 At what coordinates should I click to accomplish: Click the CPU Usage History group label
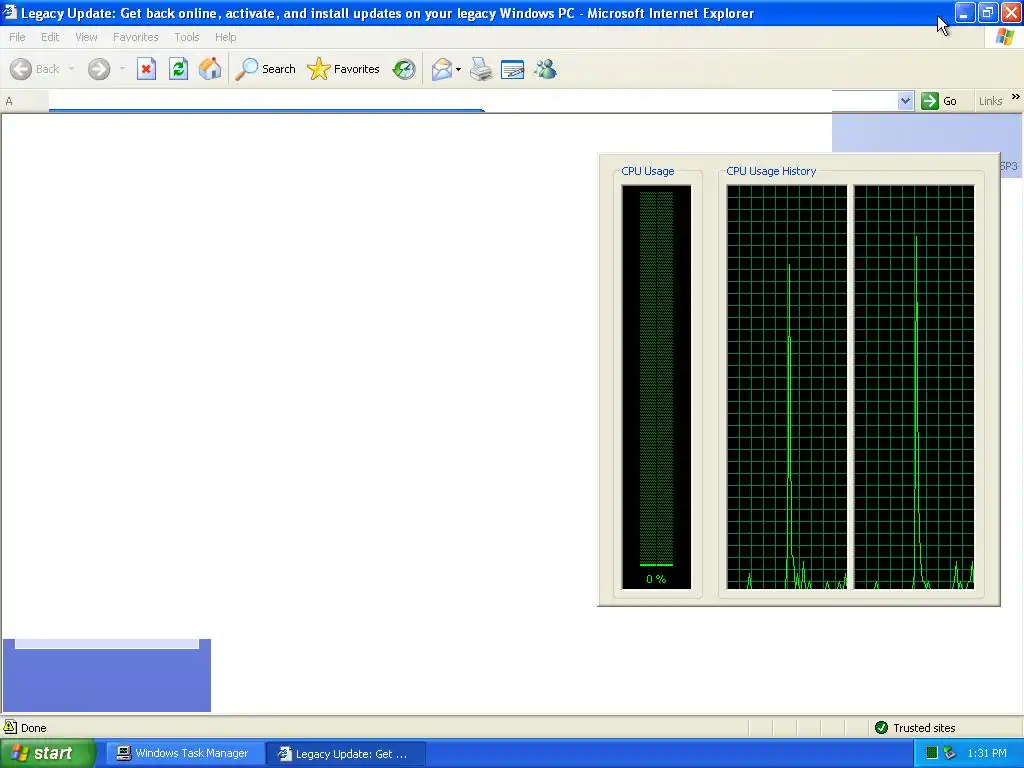tap(771, 171)
